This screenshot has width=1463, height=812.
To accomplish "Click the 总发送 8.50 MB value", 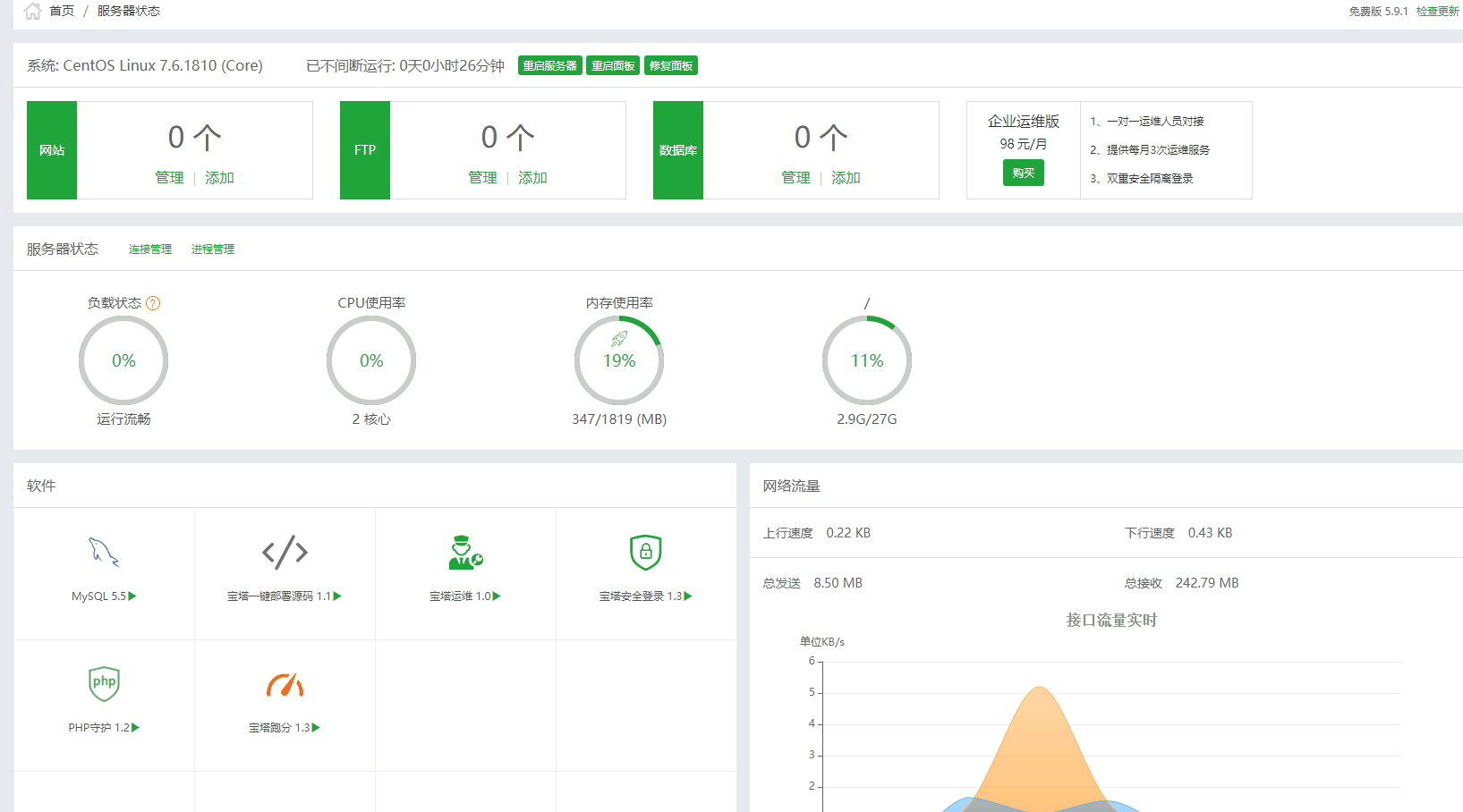I will 838,582.
